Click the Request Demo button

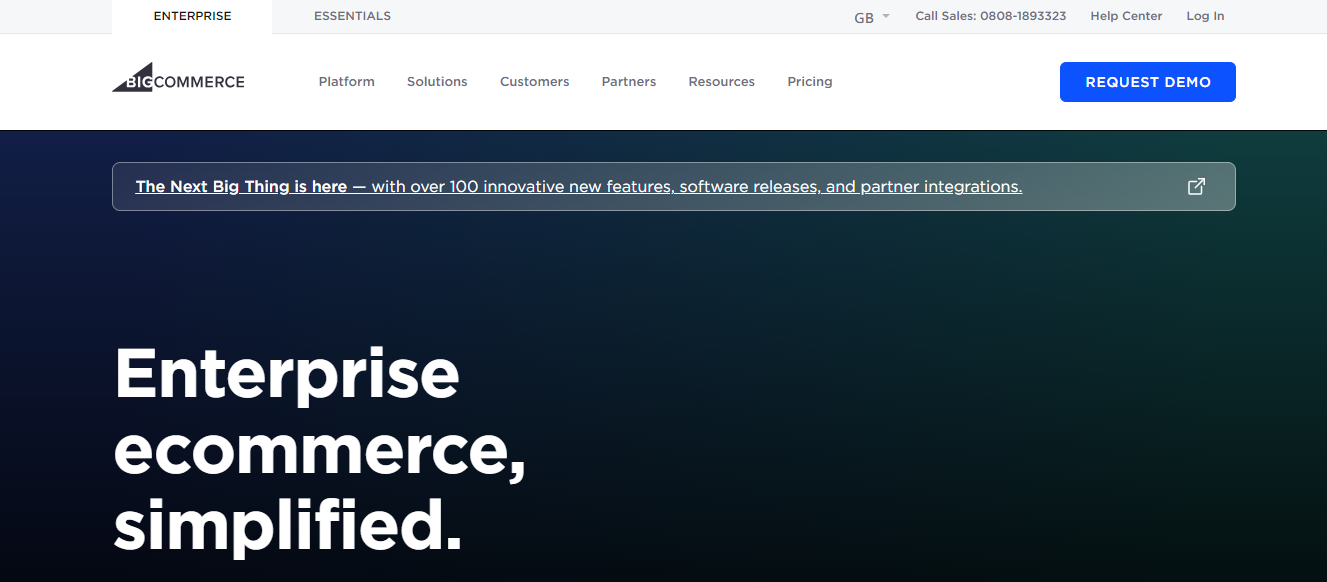tap(1148, 82)
